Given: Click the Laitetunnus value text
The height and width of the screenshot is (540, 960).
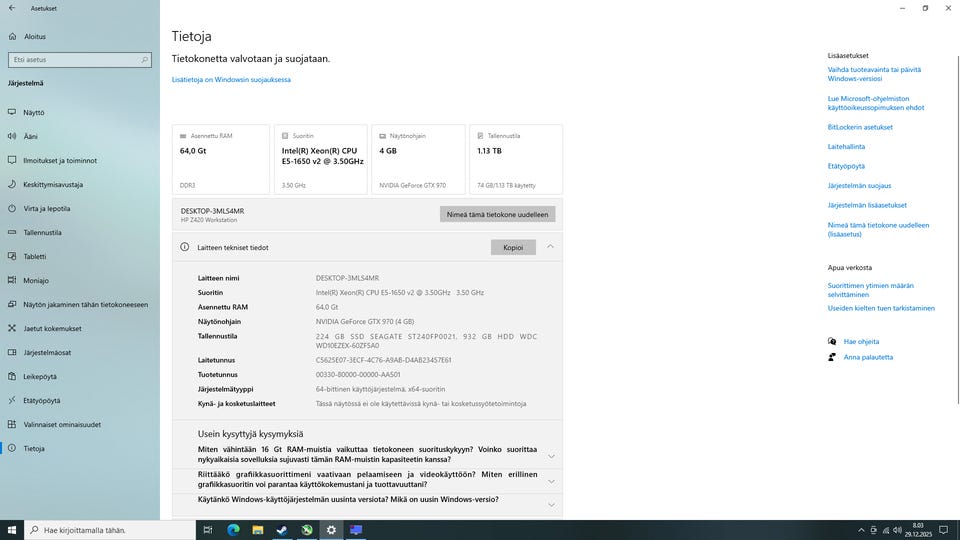Looking at the screenshot, I should [383, 360].
